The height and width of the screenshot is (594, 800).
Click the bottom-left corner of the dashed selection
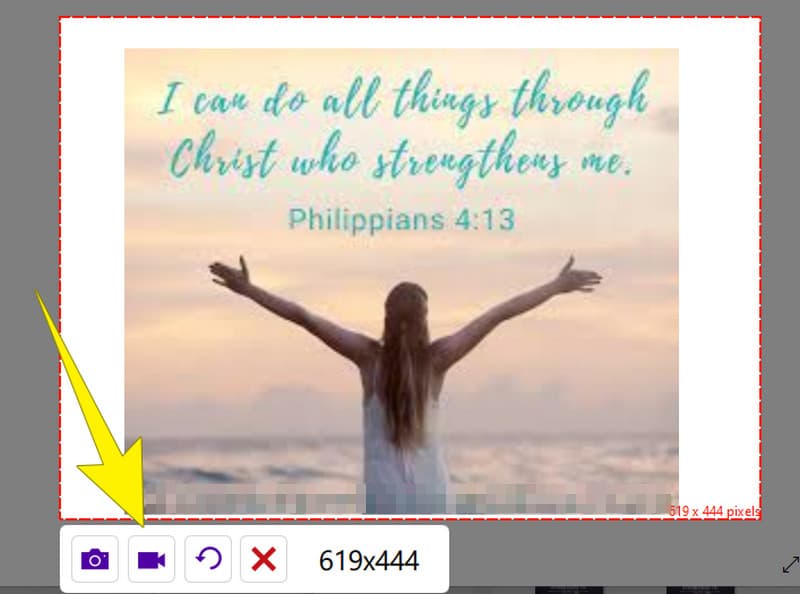coord(60,519)
